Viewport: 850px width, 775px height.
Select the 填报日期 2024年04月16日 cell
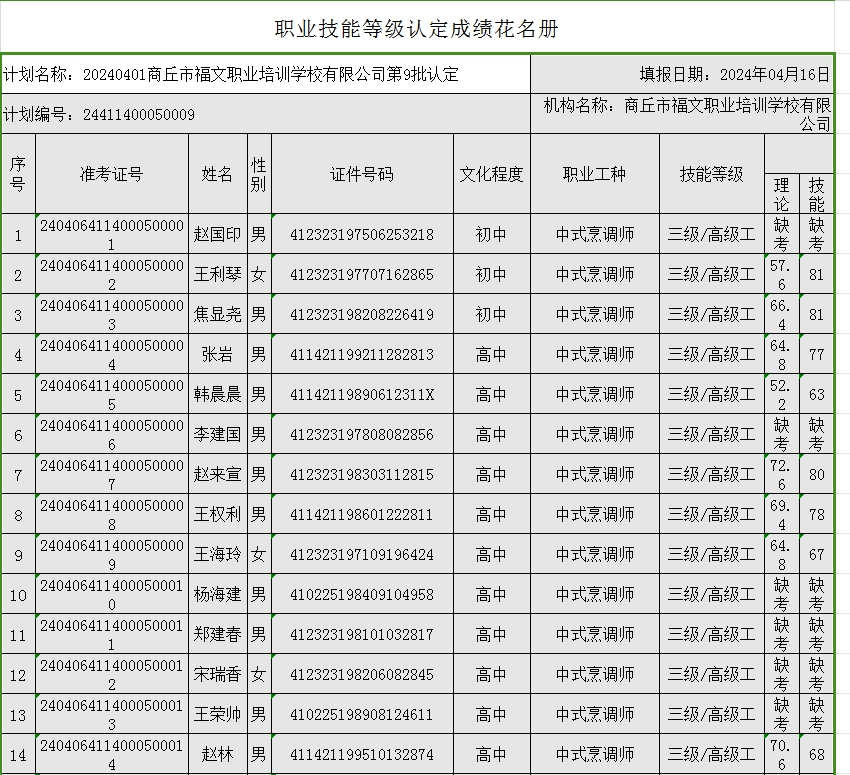point(682,74)
